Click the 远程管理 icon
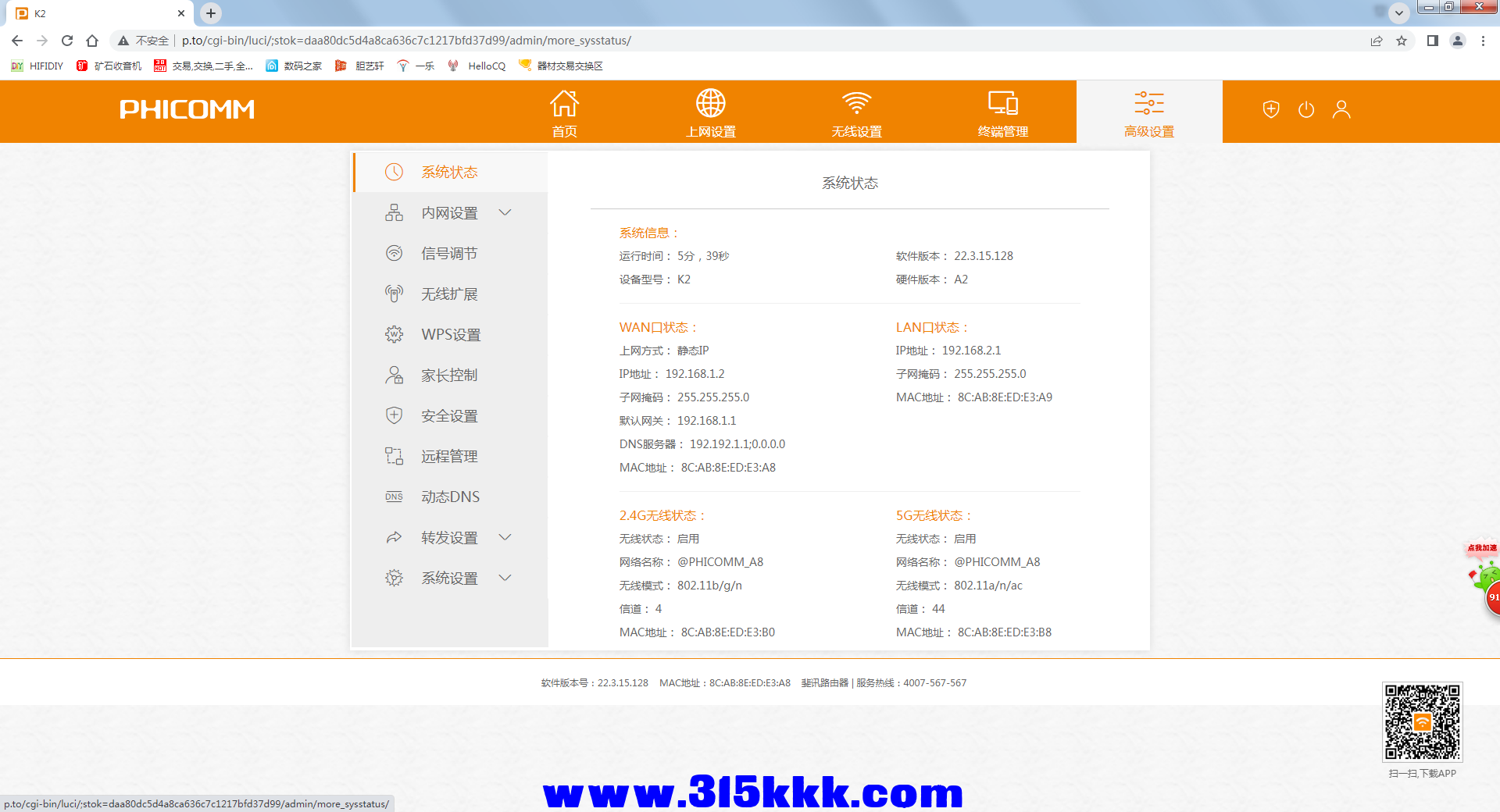The width and height of the screenshot is (1500, 812). (395, 456)
